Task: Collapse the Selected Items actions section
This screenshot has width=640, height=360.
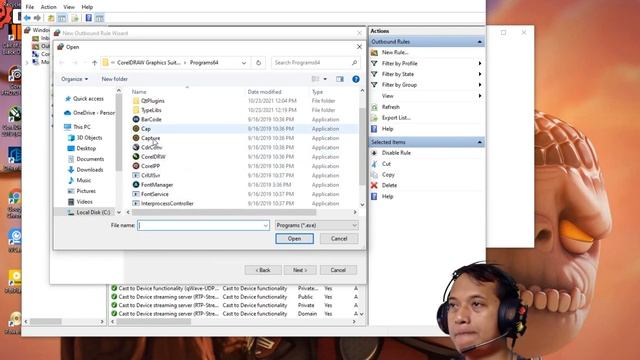Action: click(x=480, y=142)
